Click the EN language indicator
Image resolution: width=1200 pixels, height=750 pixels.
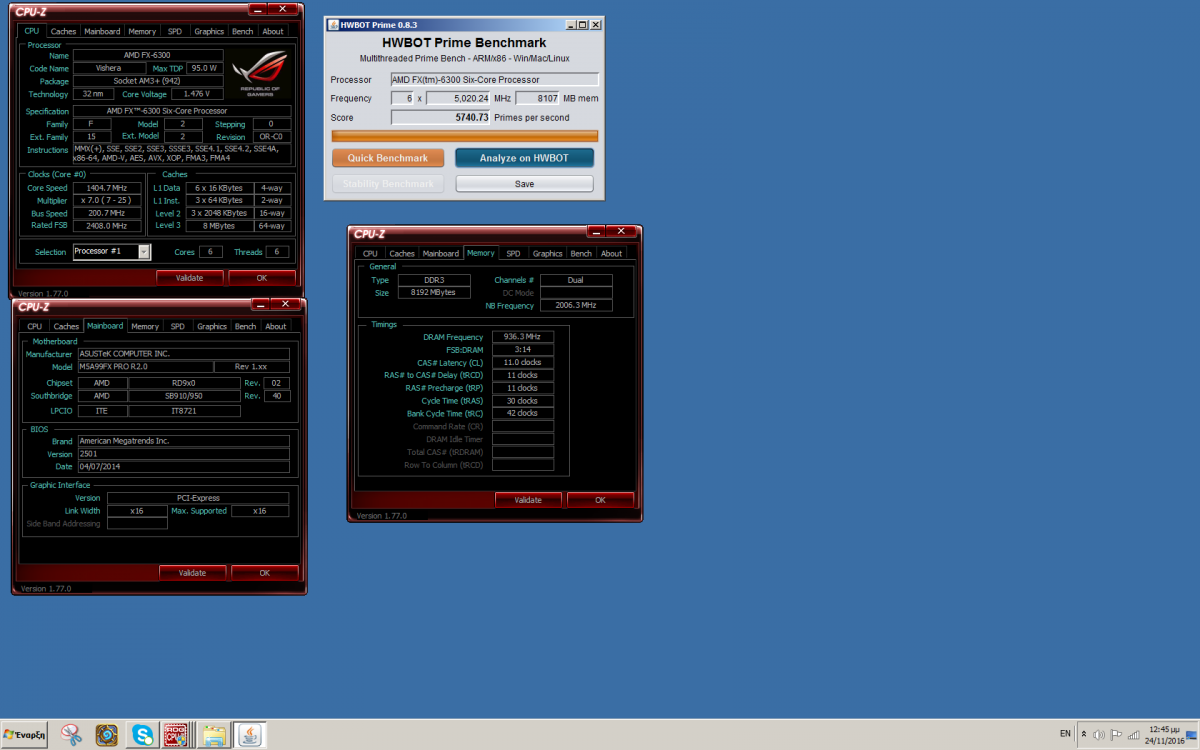click(x=1065, y=734)
